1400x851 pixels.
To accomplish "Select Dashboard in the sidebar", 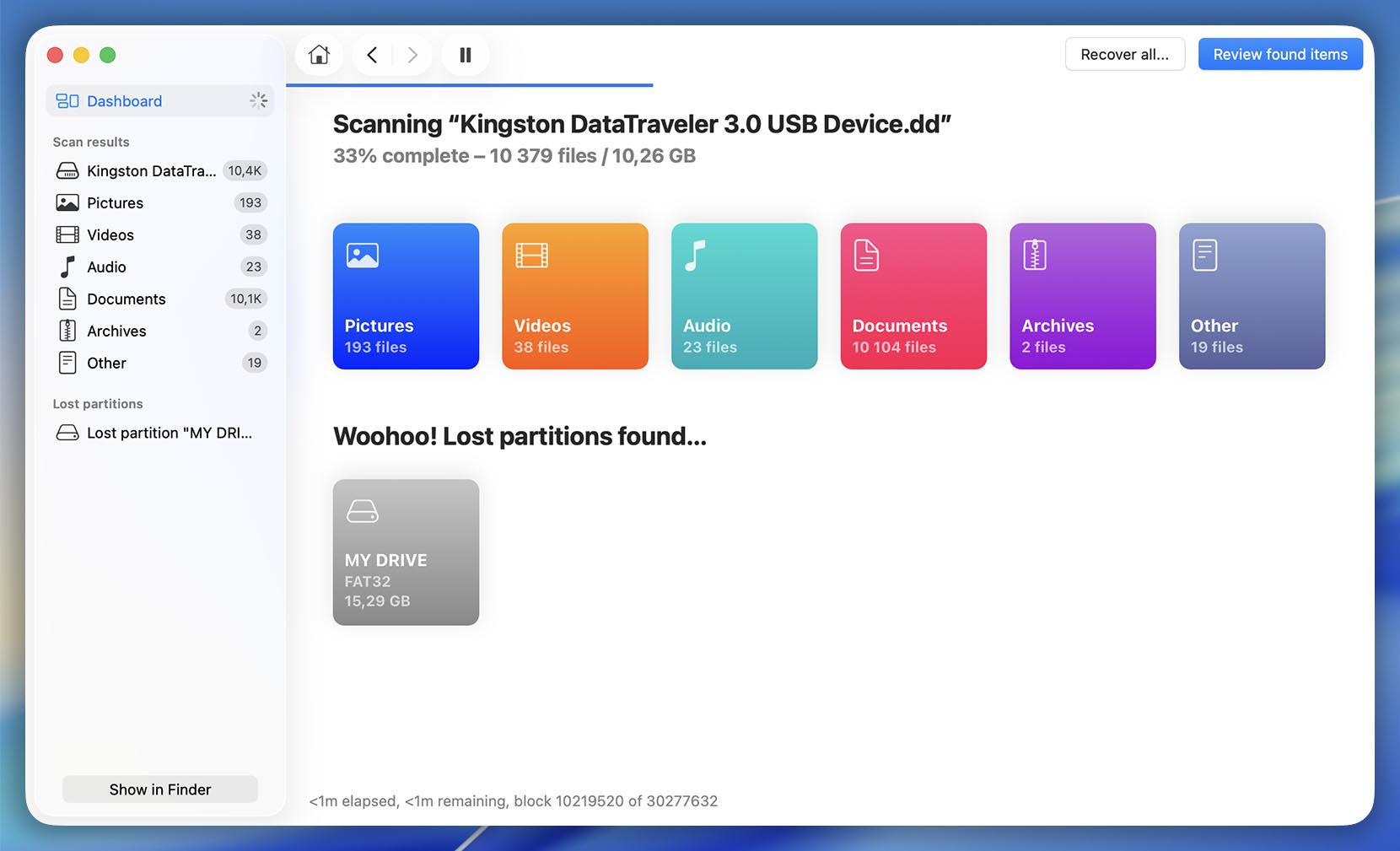I will [x=160, y=101].
